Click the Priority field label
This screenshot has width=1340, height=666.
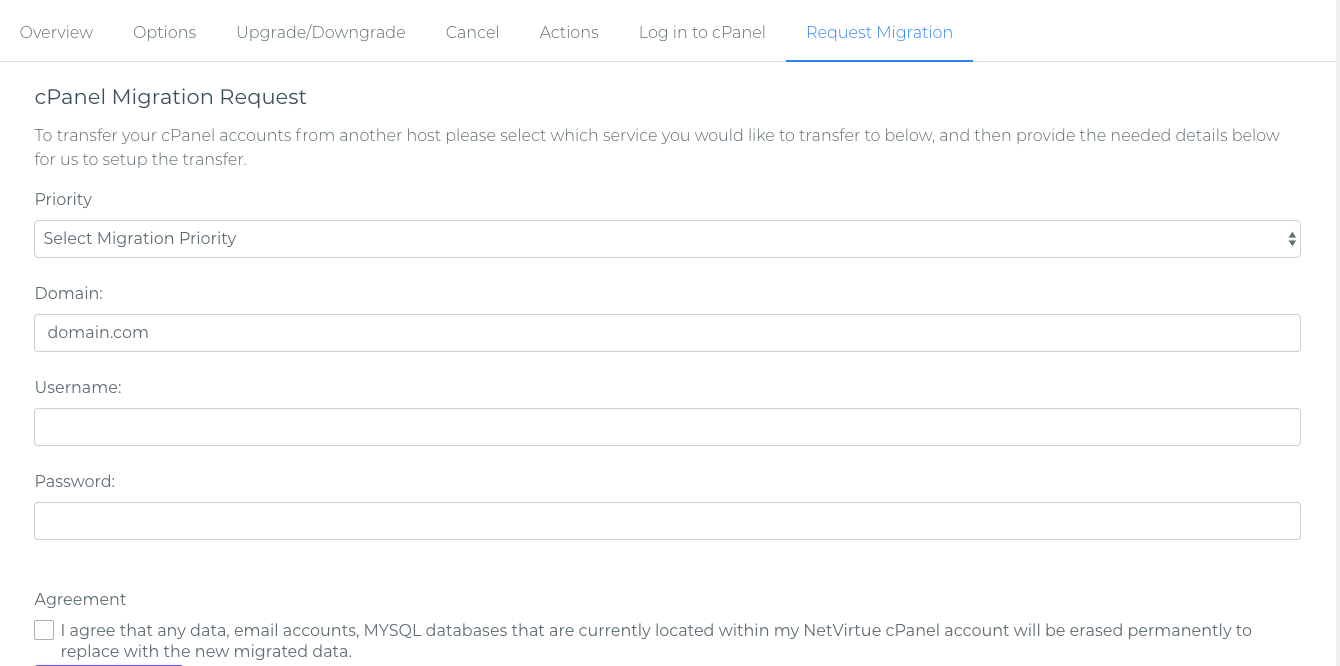click(x=63, y=199)
